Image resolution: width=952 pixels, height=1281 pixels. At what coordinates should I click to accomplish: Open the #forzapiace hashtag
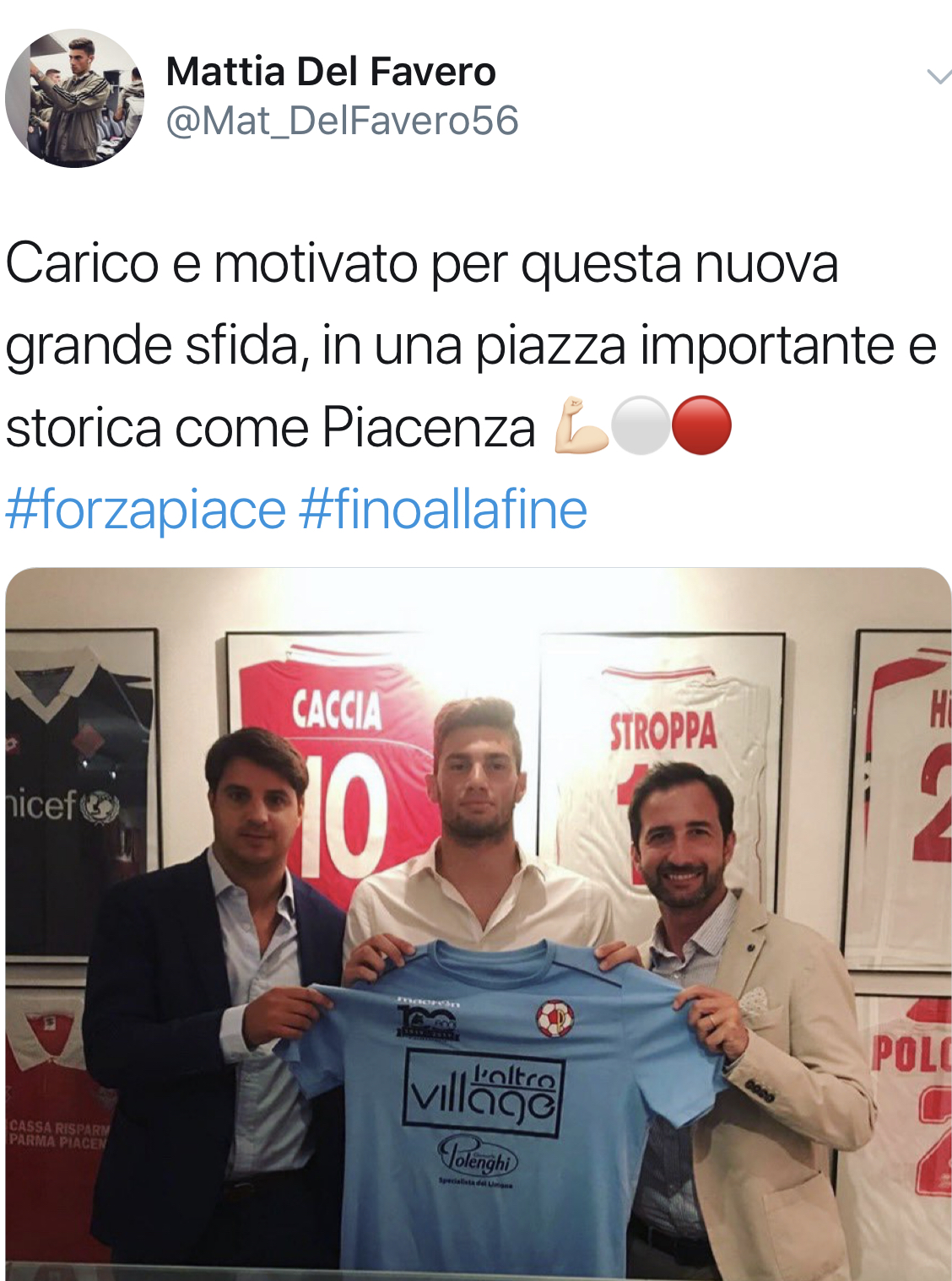tap(146, 510)
